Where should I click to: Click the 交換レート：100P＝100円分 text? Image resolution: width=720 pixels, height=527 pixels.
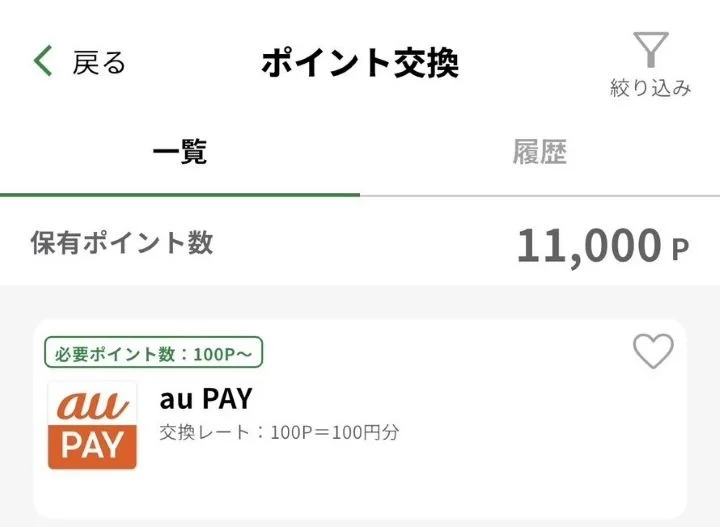[279, 433]
